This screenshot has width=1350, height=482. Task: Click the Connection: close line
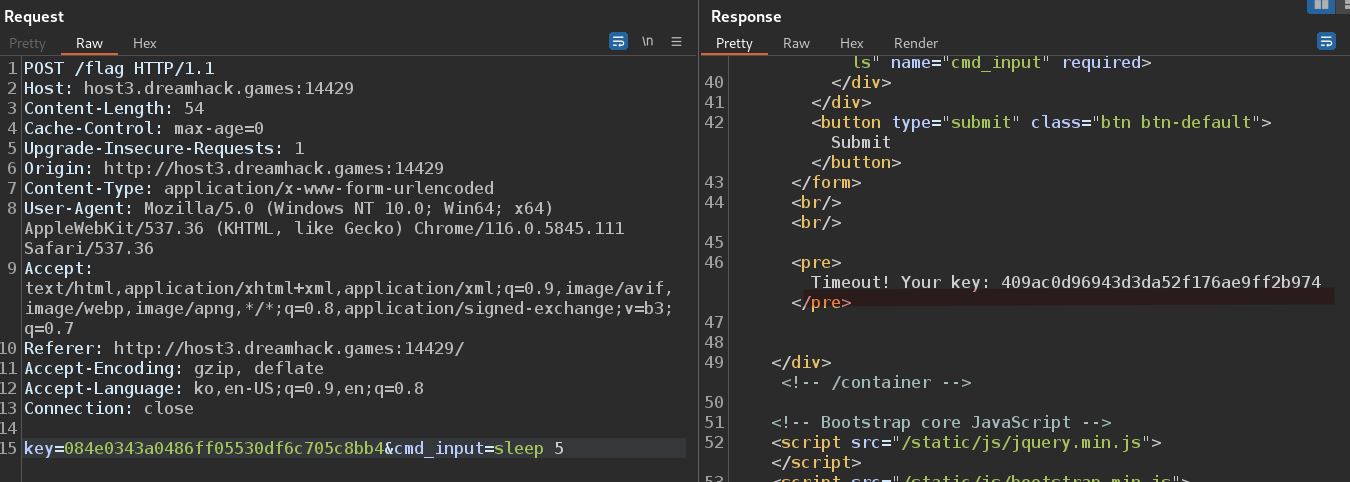coord(108,408)
